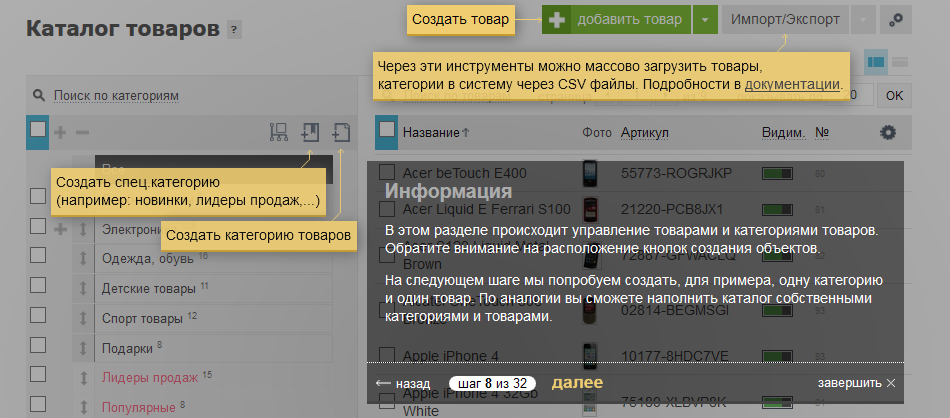Grab the sort handle beside Подарки
This screenshot has width=950, height=418.
pos(83,348)
